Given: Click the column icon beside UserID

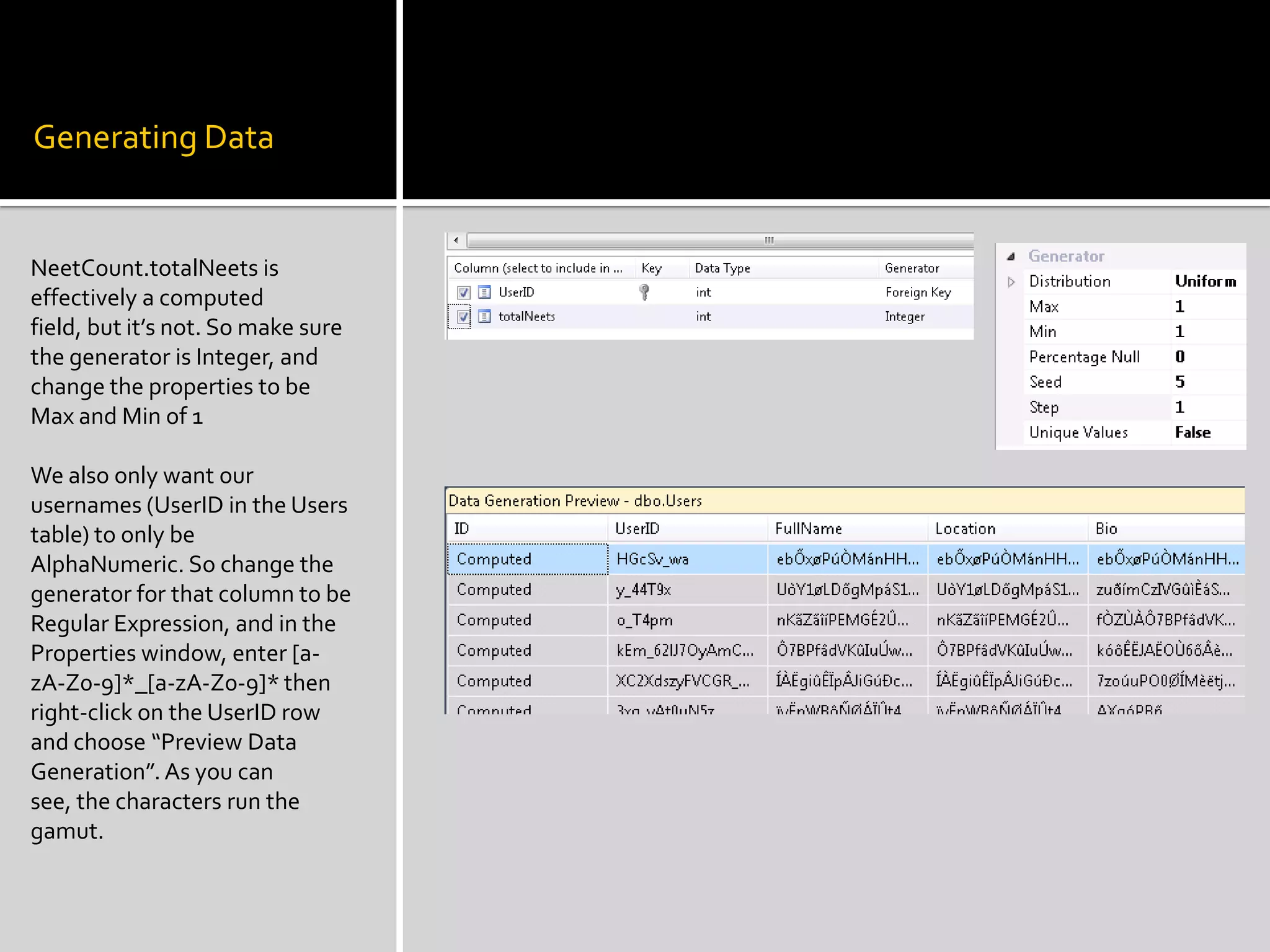Looking at the screenshot, I should click(x=484, y=292).
